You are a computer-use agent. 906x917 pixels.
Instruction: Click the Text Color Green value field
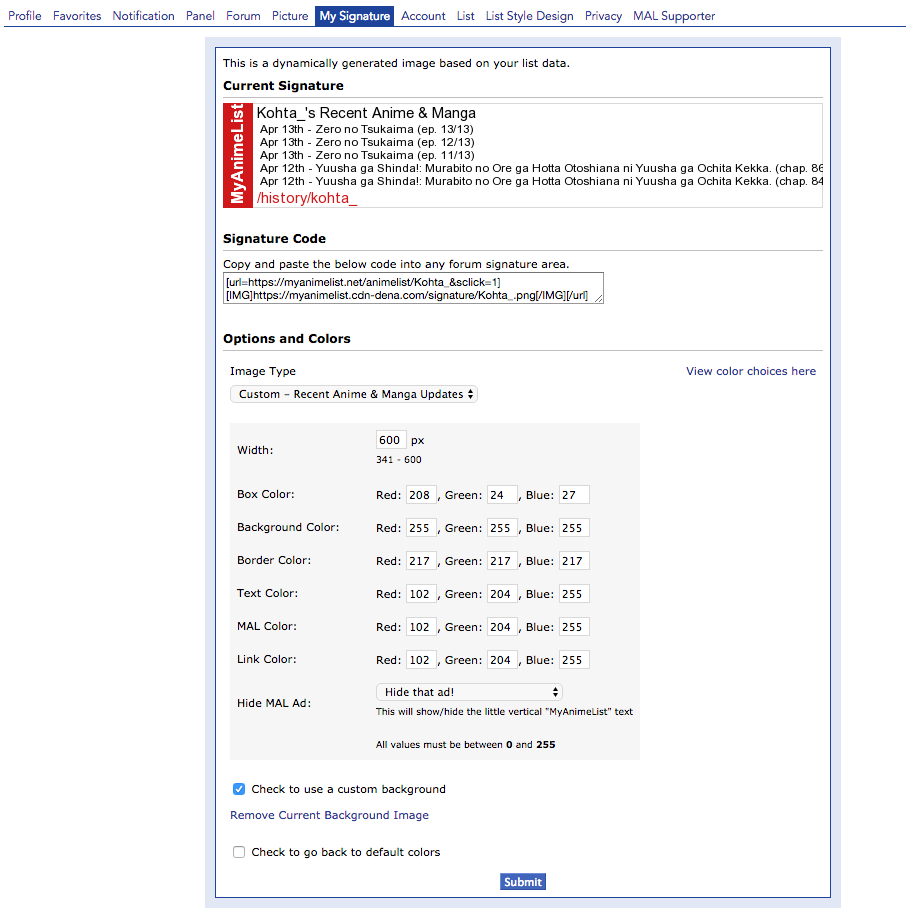(502, 594)
